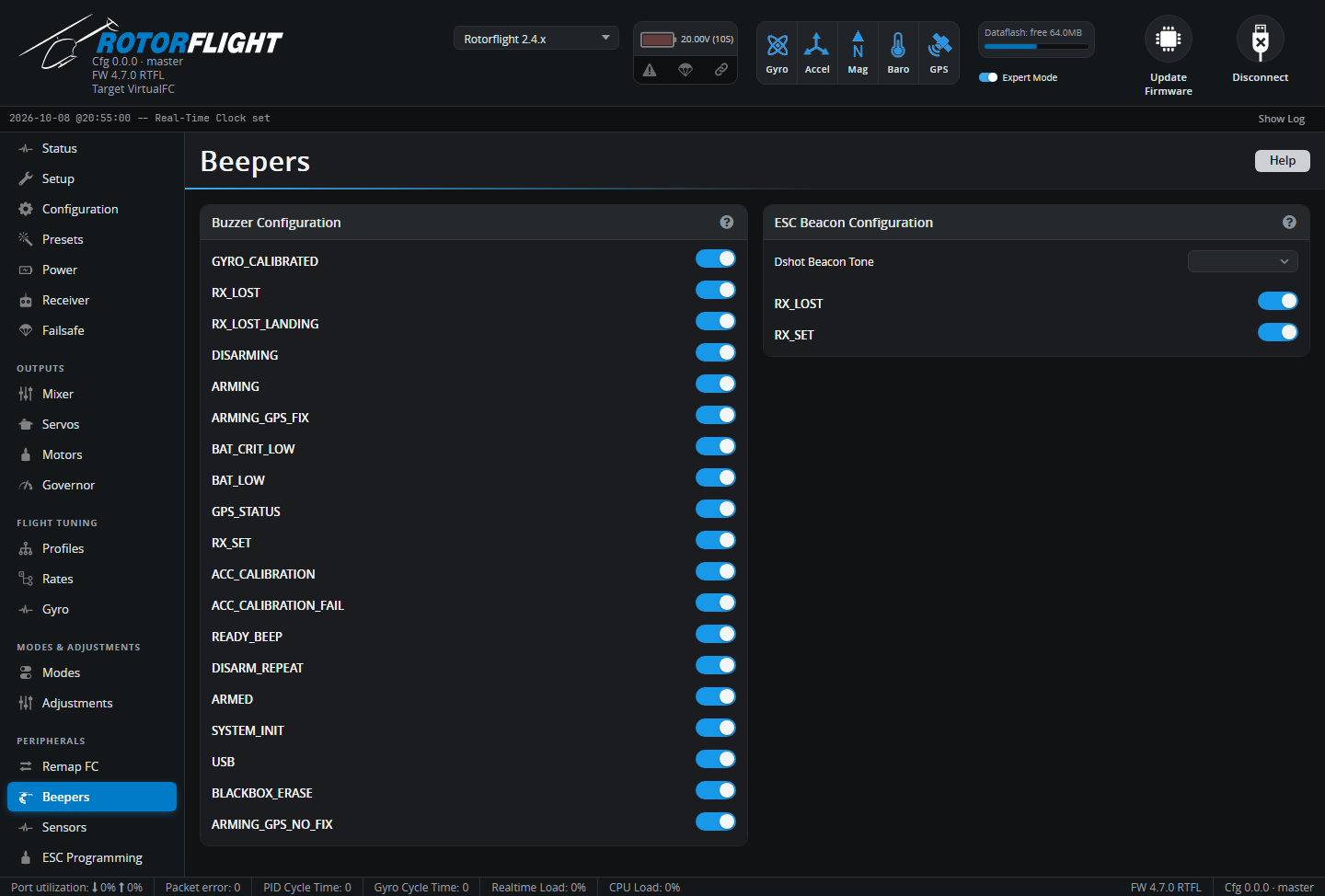Click the Accel sensor icon
This screenshot has width=1325, height=896.
(x=817, y=44)
